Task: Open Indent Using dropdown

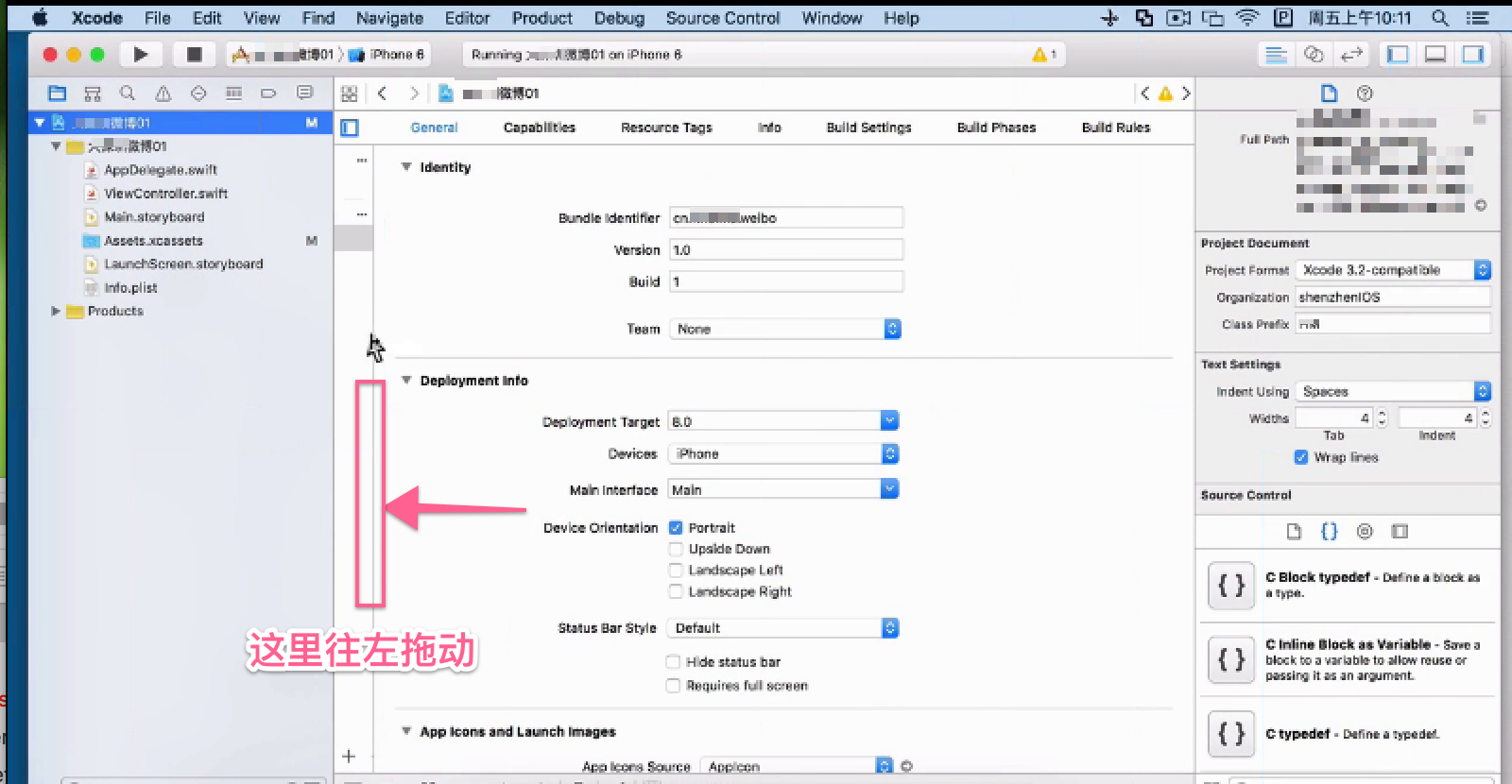Action: click(1393, 391)
